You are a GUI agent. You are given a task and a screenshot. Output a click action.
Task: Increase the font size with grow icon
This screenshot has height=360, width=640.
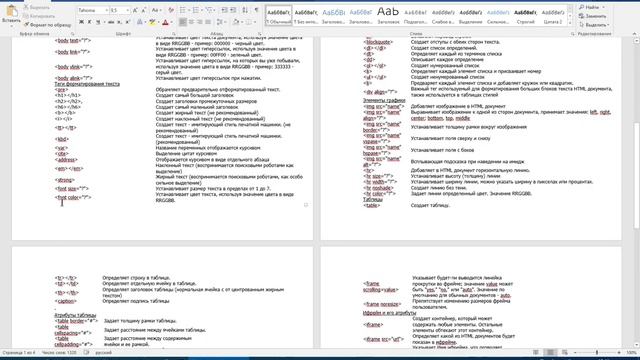pos(135,10)
